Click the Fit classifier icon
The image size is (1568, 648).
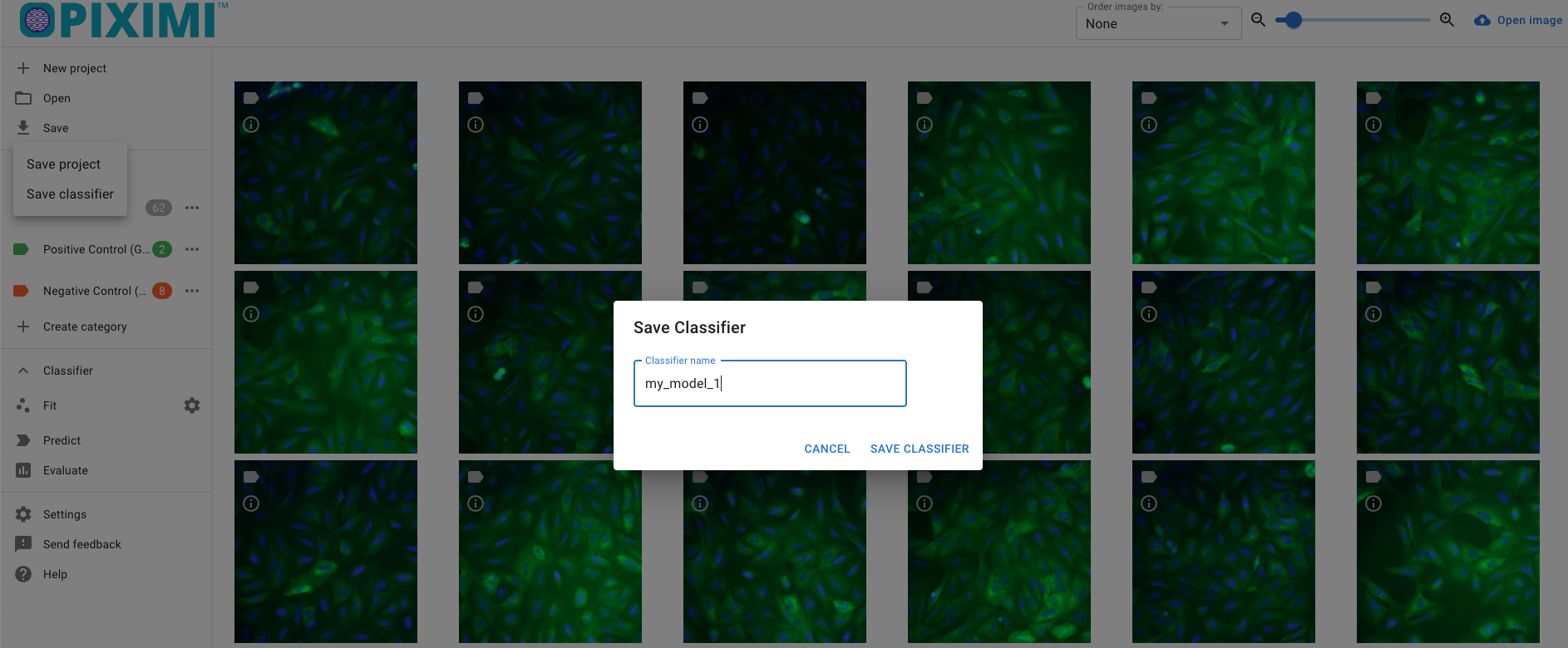pos(23,405)
